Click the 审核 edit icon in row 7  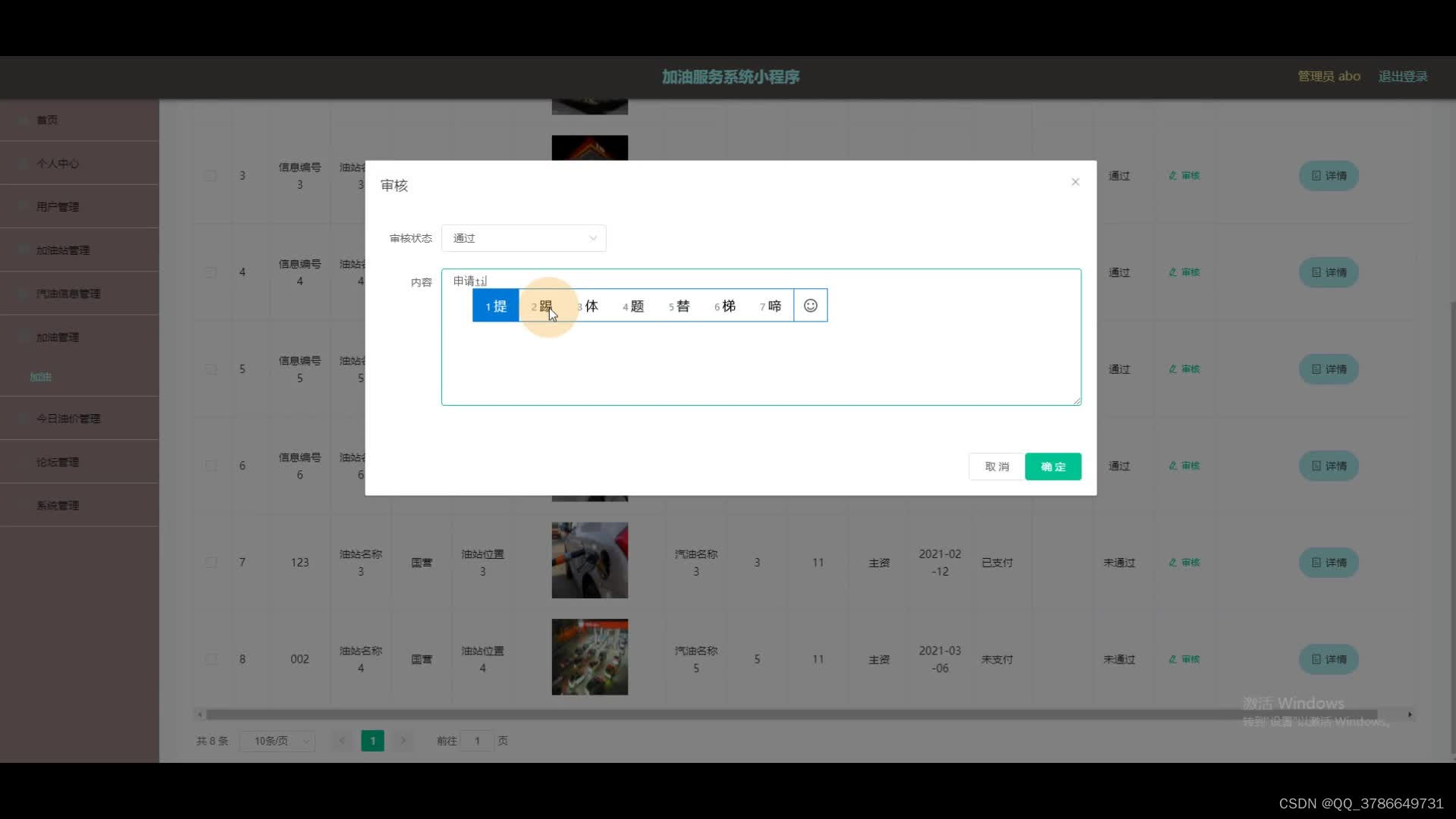[x=1184, y=563]
